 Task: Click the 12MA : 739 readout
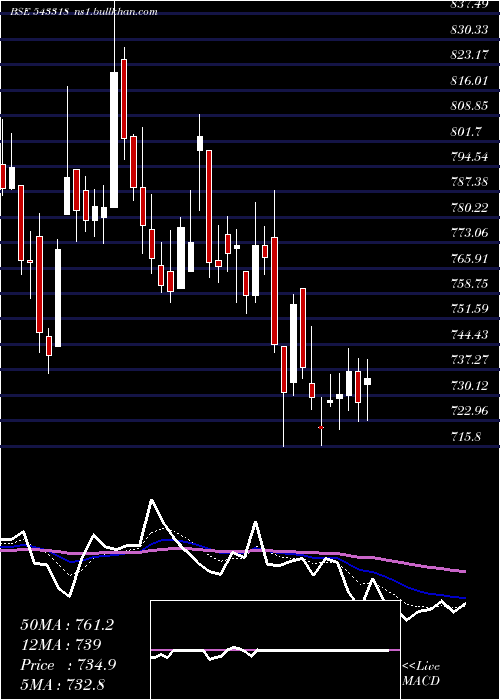(61, 645)
